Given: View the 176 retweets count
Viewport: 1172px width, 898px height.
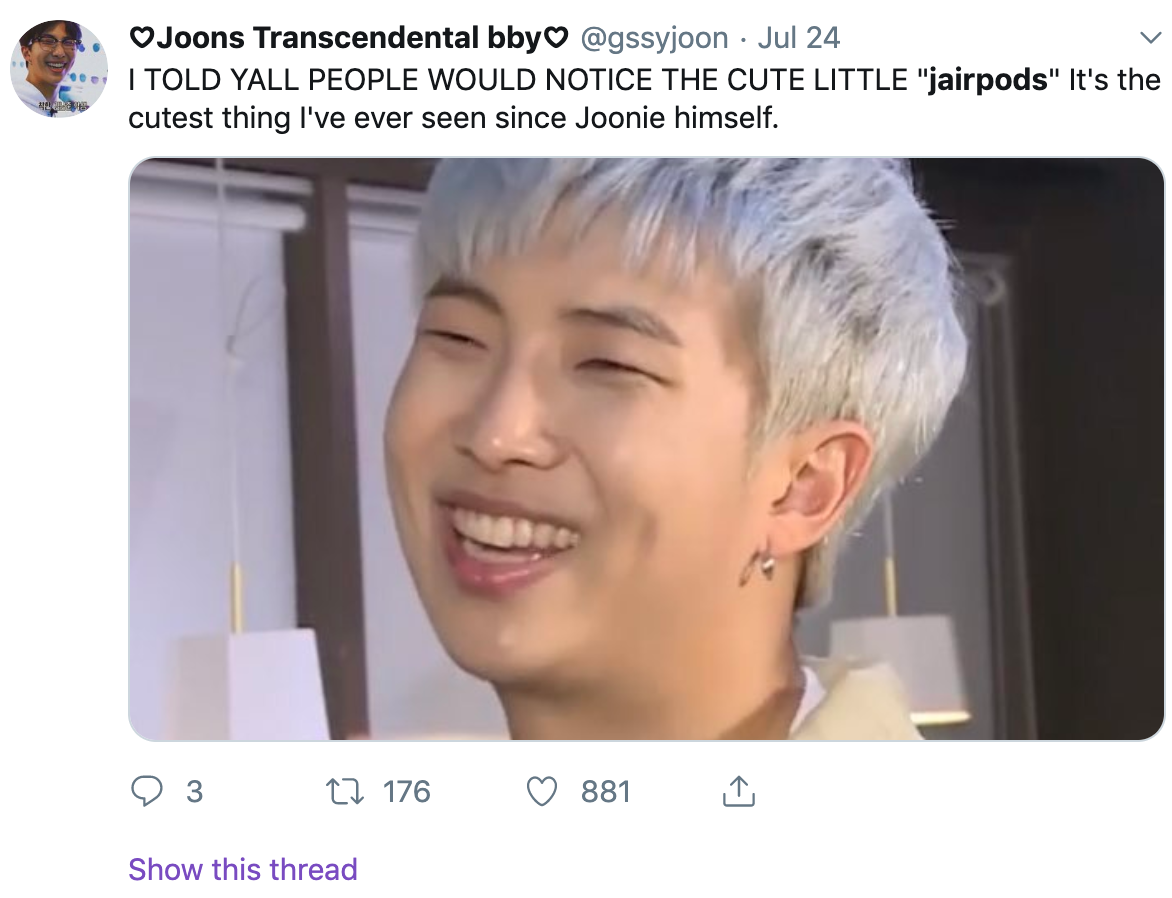Looking at the screenshot, I should 407,791.
